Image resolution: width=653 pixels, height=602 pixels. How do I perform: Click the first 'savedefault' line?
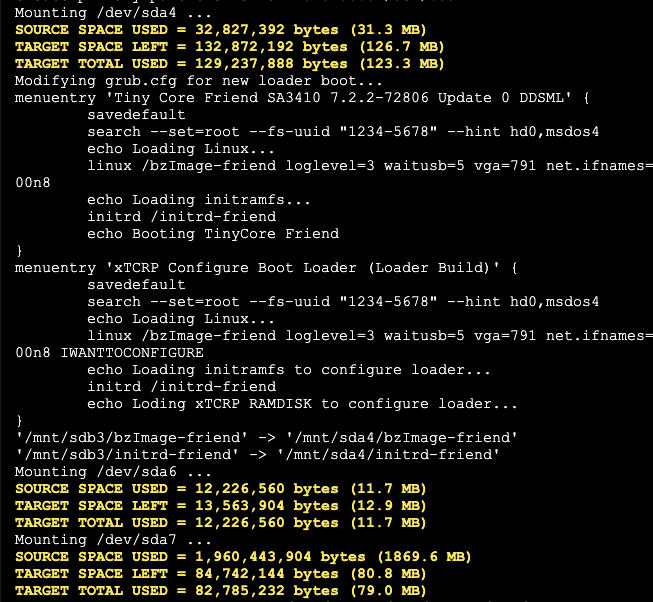tap(136, 115)
